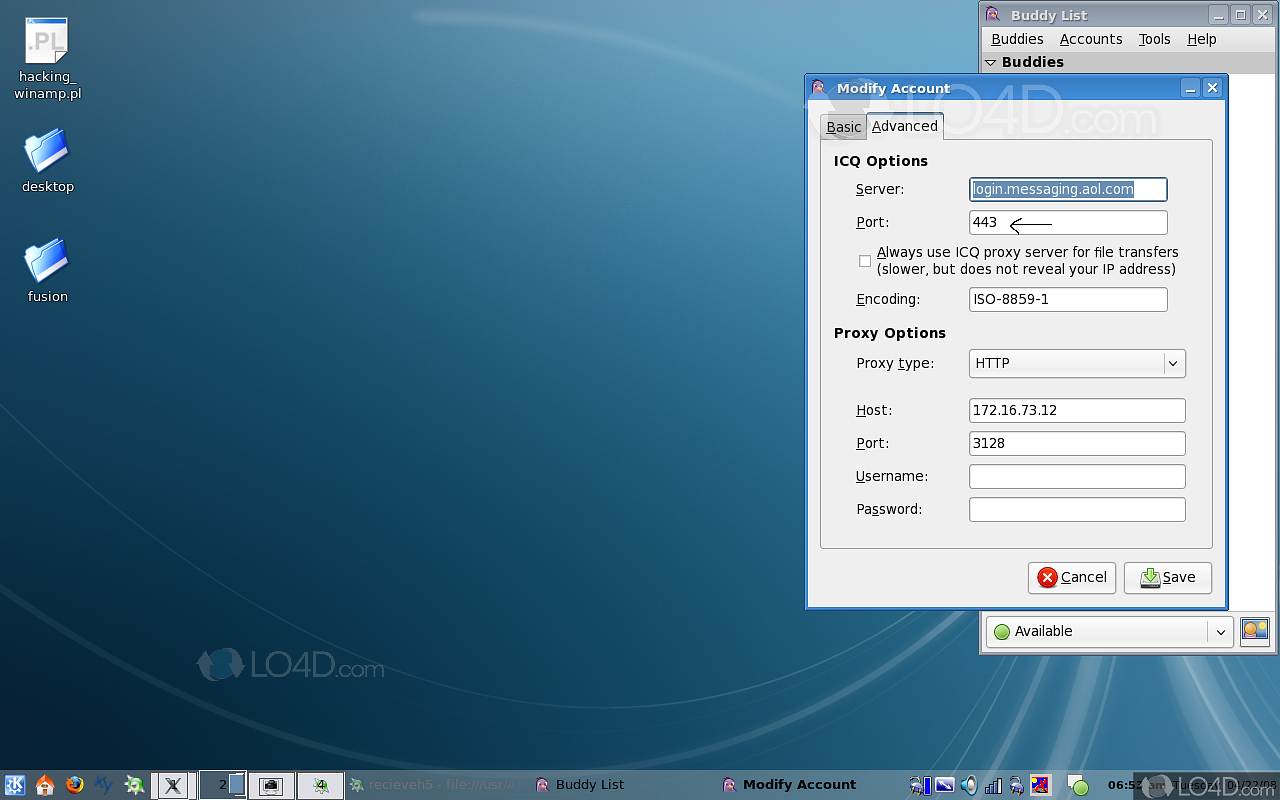Open the KDE K menu launcher
Image resolution: width=1280 pixels, height=800 pixels.
[15, 785]
